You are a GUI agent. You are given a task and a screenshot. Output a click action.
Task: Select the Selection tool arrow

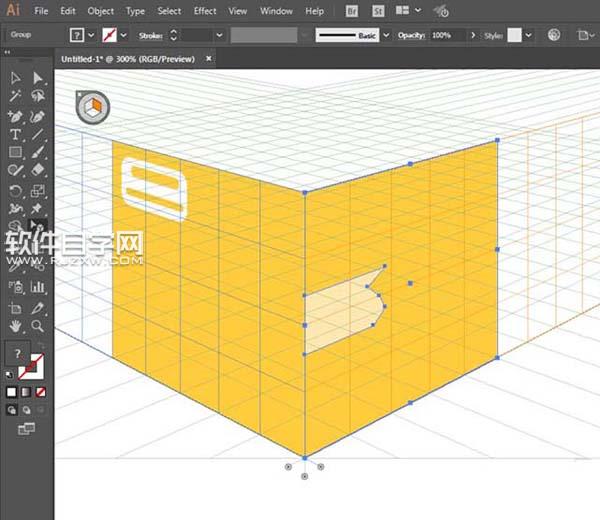[15, 78]
